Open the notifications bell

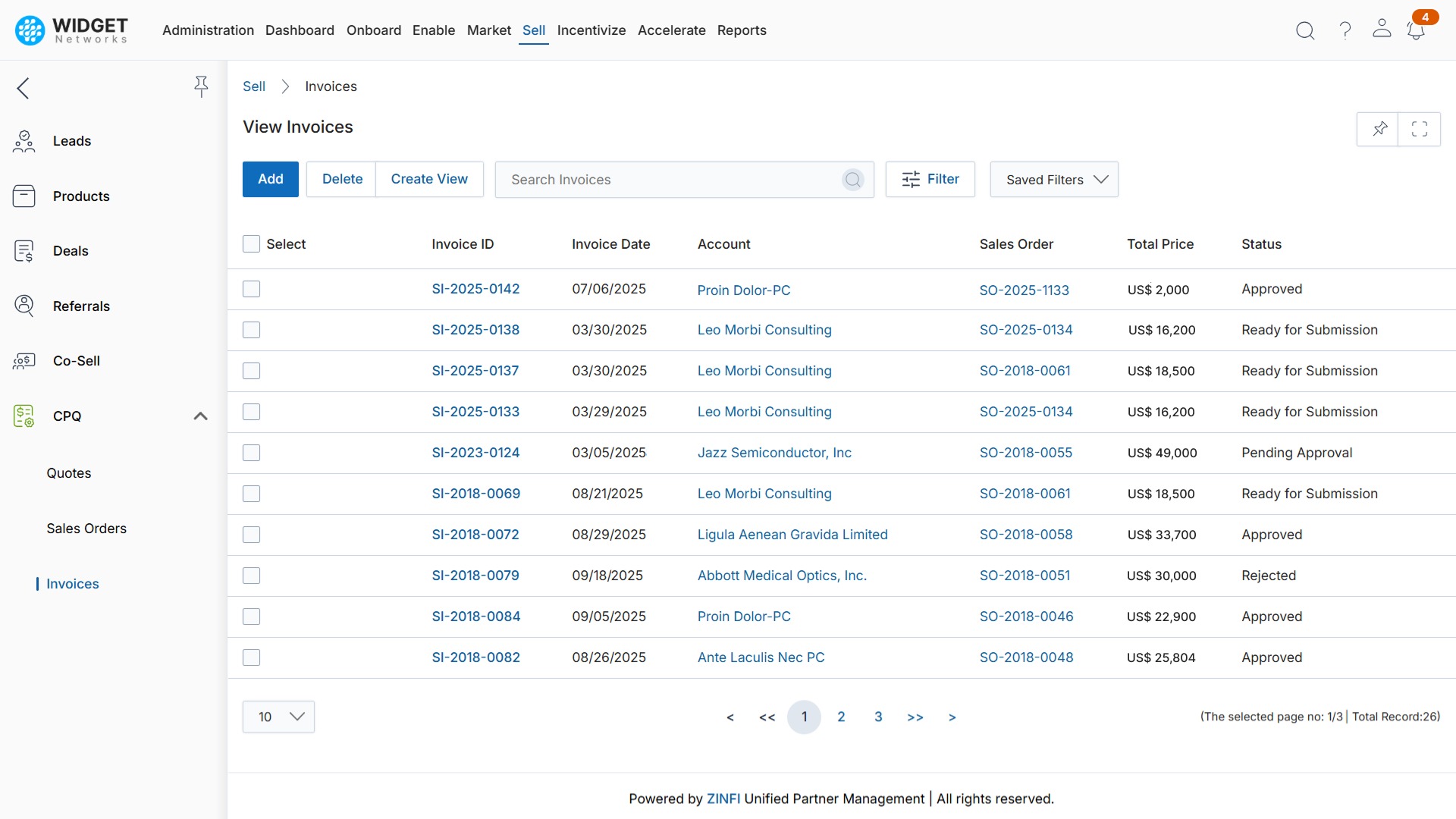(1416, 30)
